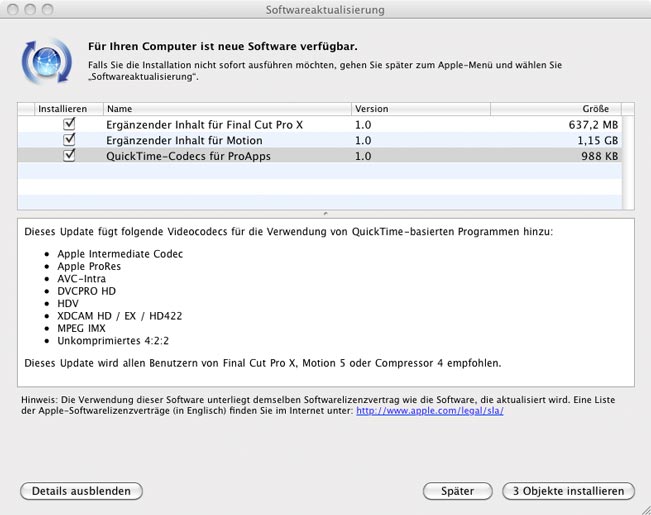The height and width of the screenshot is (515, 651).
Task: Click 3 Objekte installieren button
Action: pos(568,491)
